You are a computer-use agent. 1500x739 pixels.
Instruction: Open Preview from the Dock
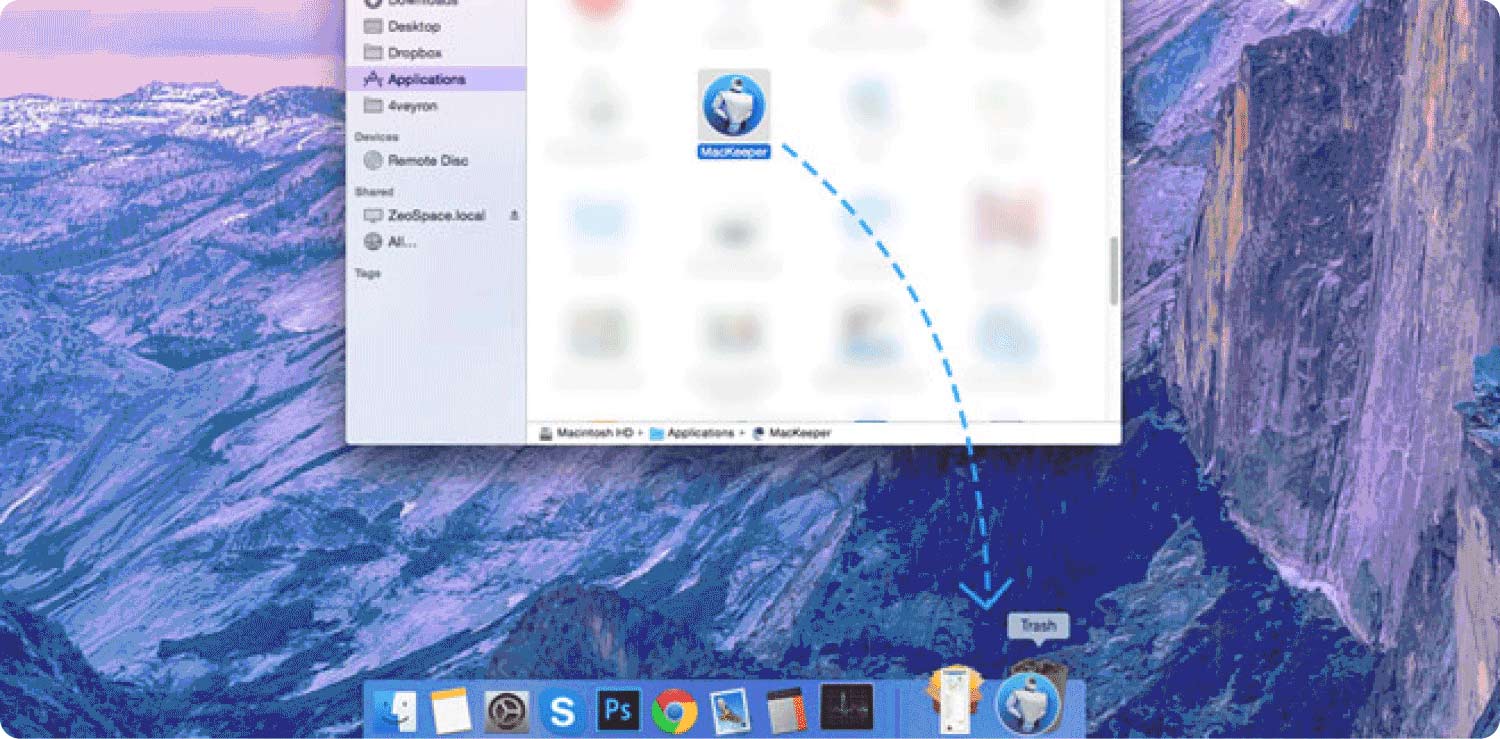point(731,711)
